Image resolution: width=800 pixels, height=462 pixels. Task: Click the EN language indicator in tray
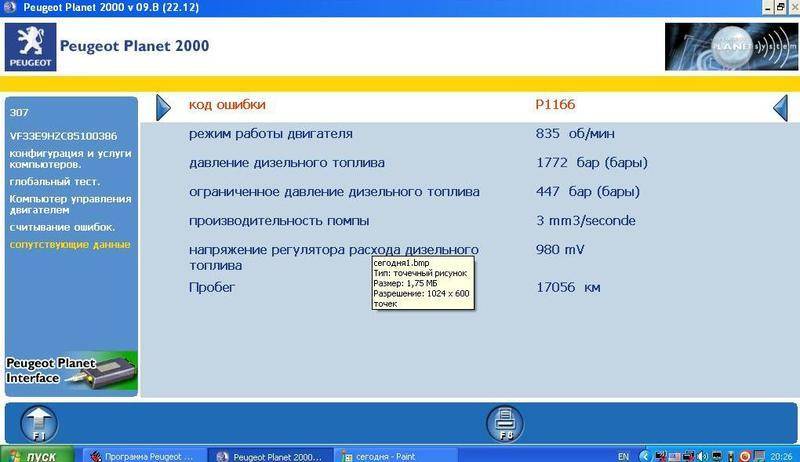[624, 455]
